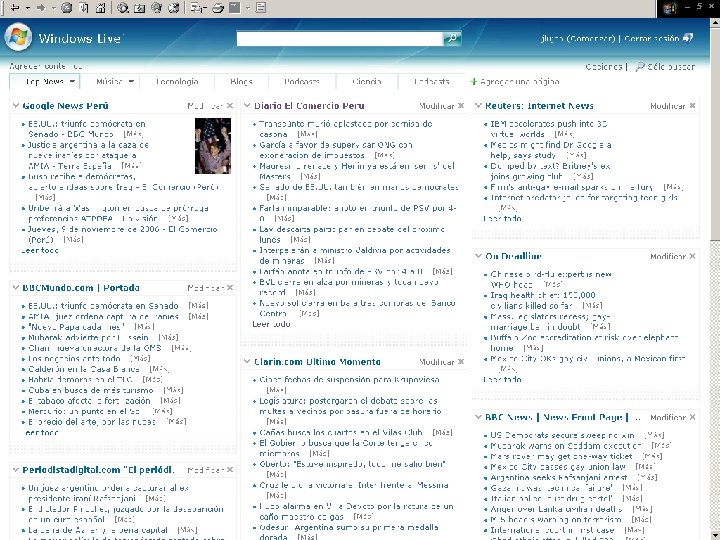The image size is (720, 540).
Task: Close the Periodistadigital.com module
Action: click(x=230, y=470)
